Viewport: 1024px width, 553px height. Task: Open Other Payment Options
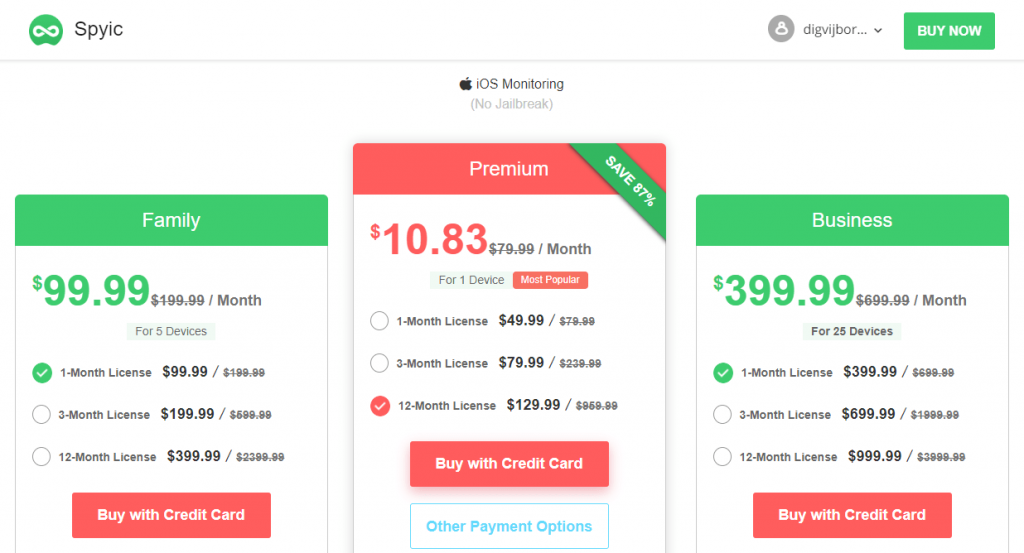coord(509,526)
